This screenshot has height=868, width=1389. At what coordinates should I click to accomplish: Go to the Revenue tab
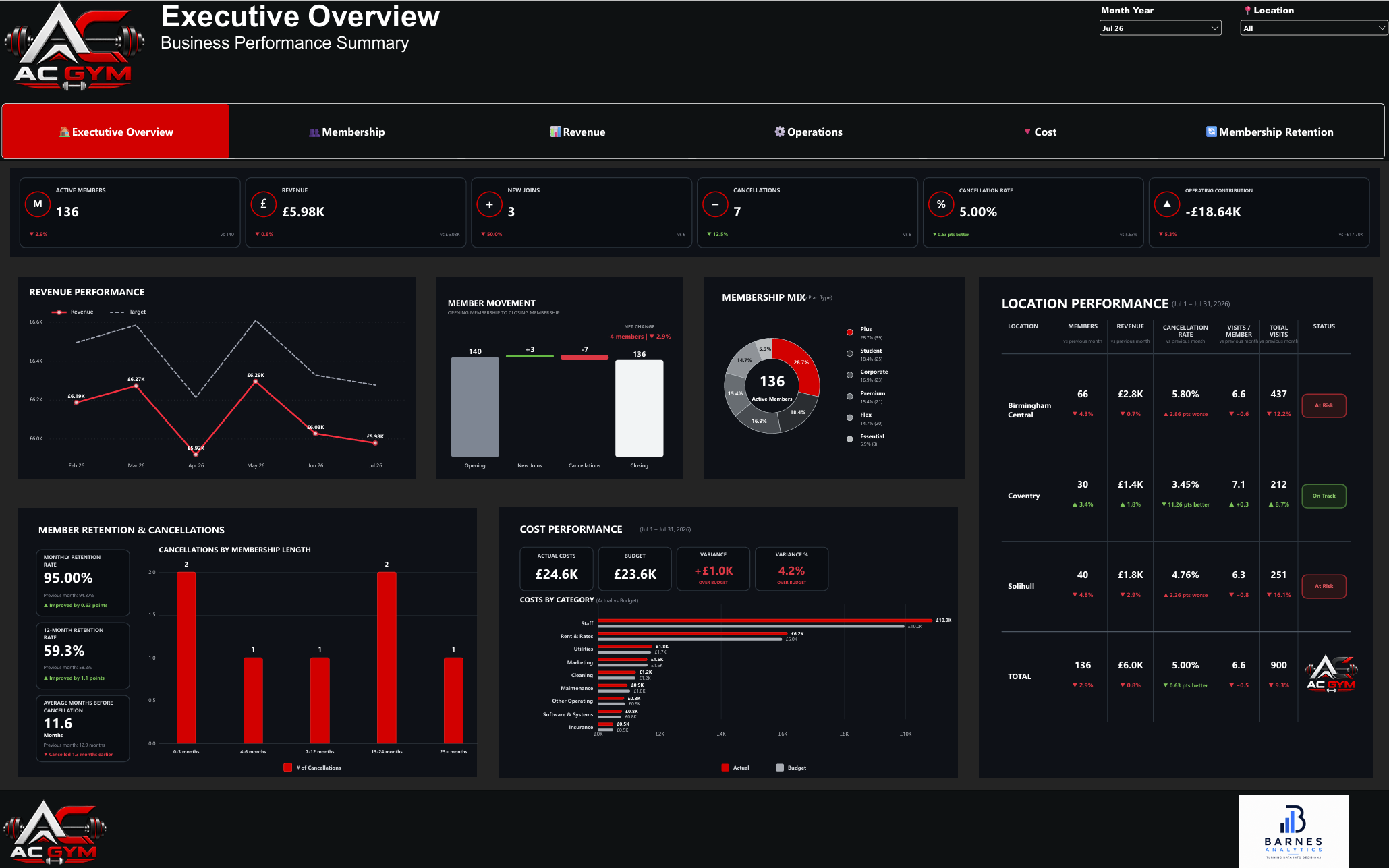click(577, 132)
